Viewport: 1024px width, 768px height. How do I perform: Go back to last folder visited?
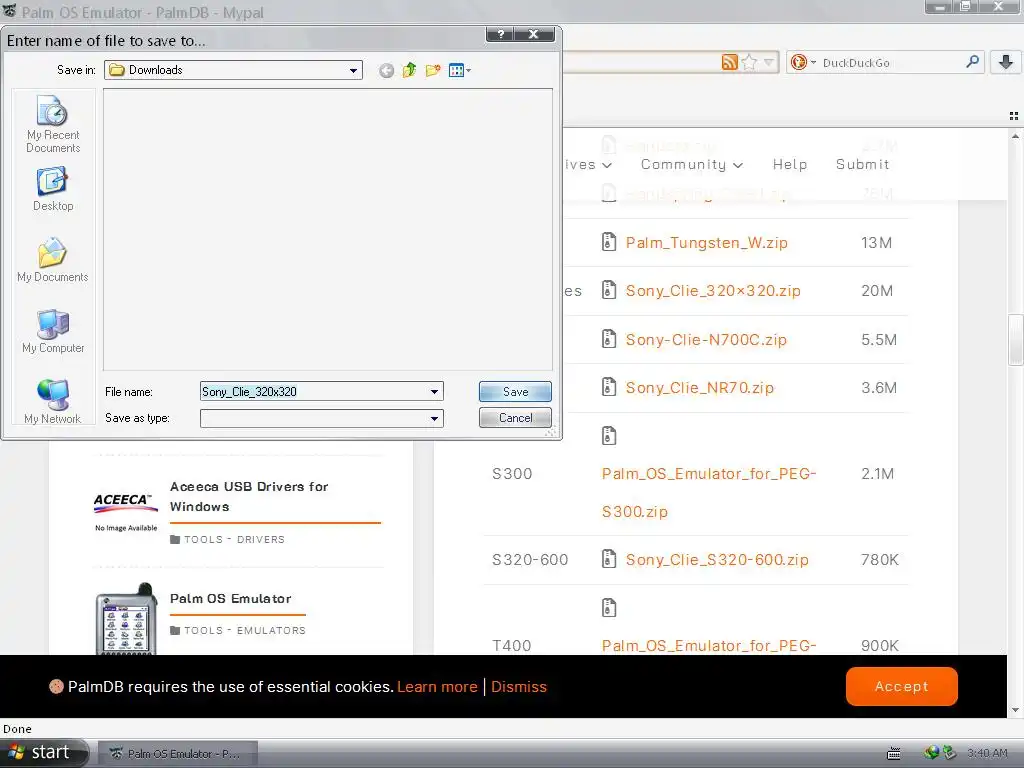[387, 71]
